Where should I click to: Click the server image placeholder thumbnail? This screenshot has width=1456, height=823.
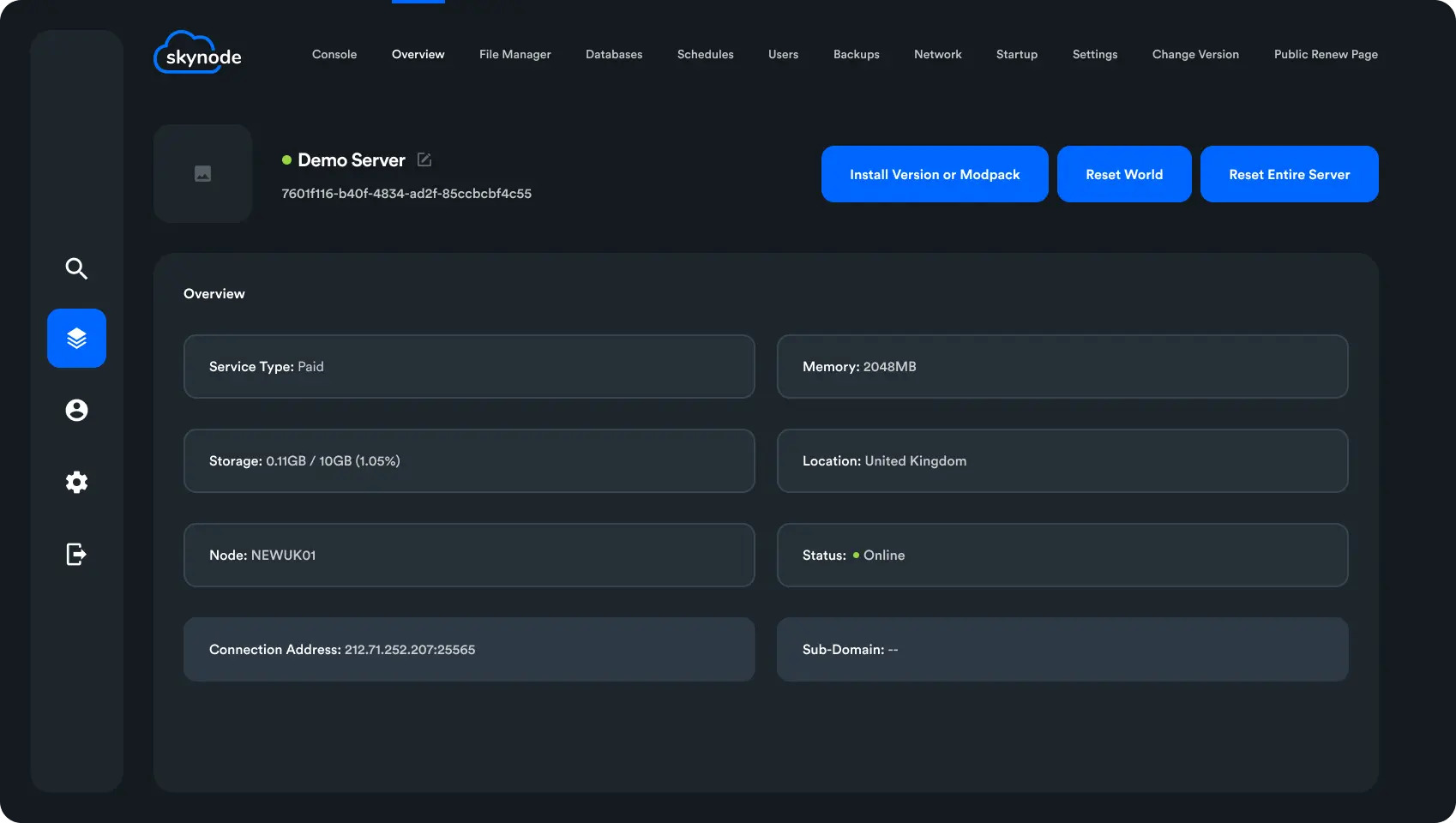[x=202, y=174]
